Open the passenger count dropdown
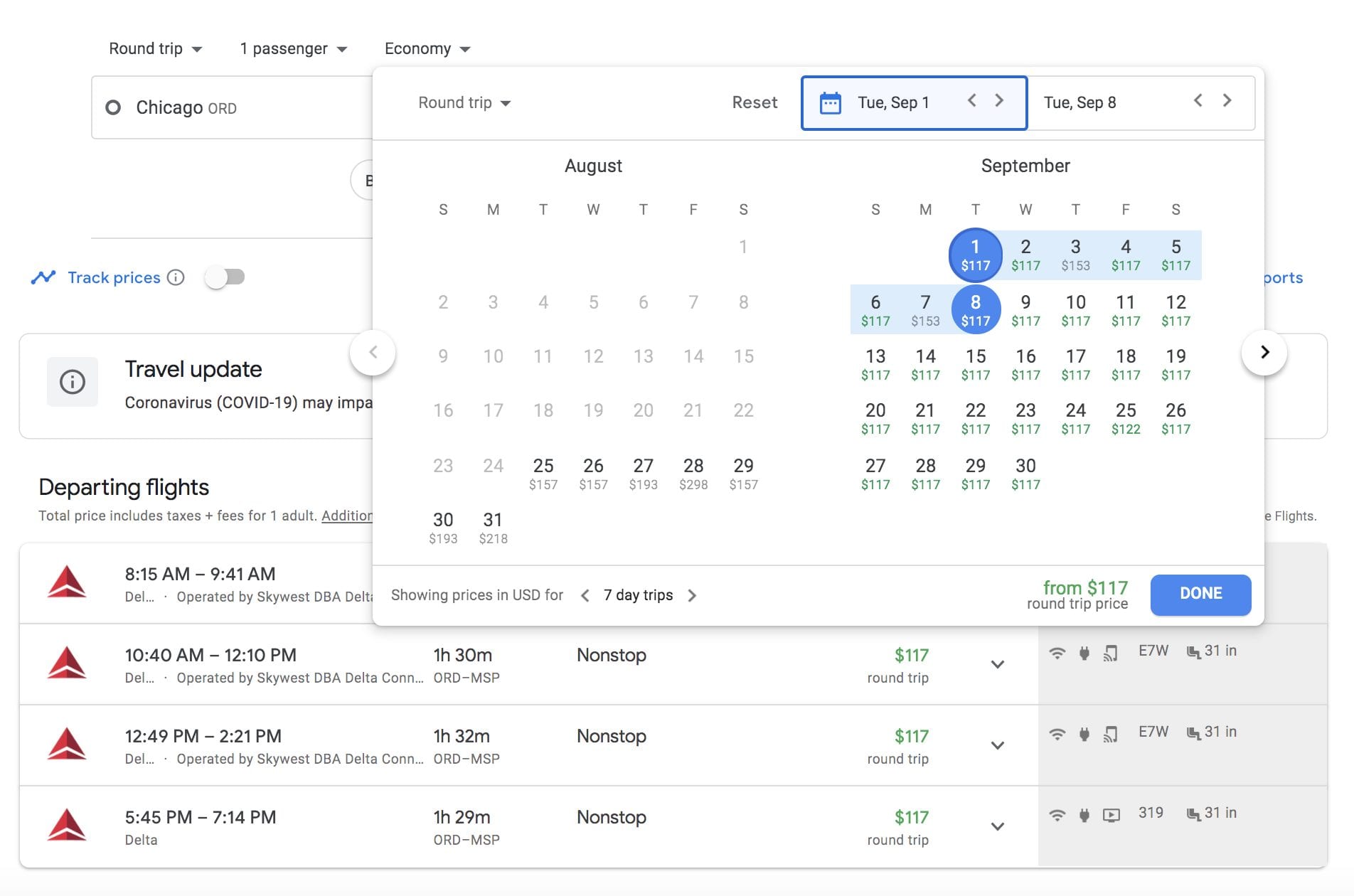Viewport: 1354px width, 896px height. [293, 49]
